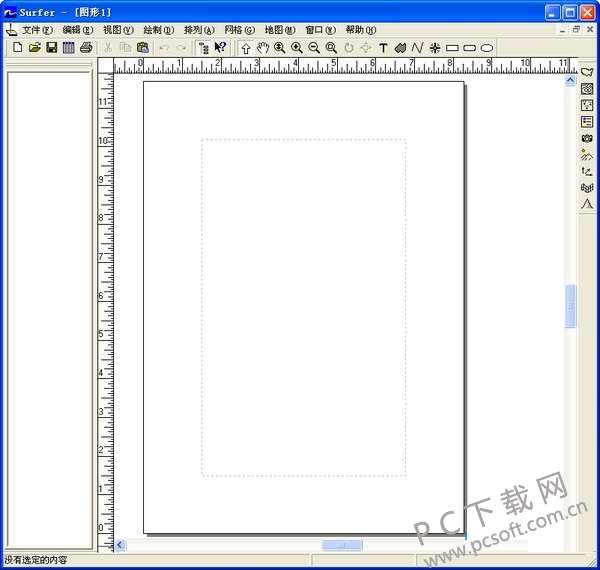Open the 帮助(H) menu
Image resolution: width=600 pixels, height=570 pixels.
pyautogui.click(x=361, y=30)
